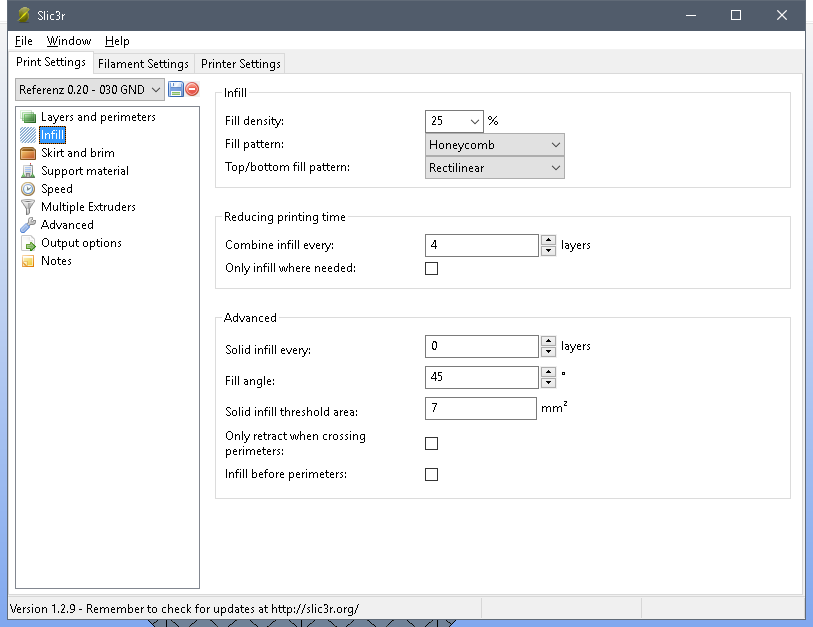Open the Fill density dropdown
Viewport: 813px width, 627px height.
(454, 121)
